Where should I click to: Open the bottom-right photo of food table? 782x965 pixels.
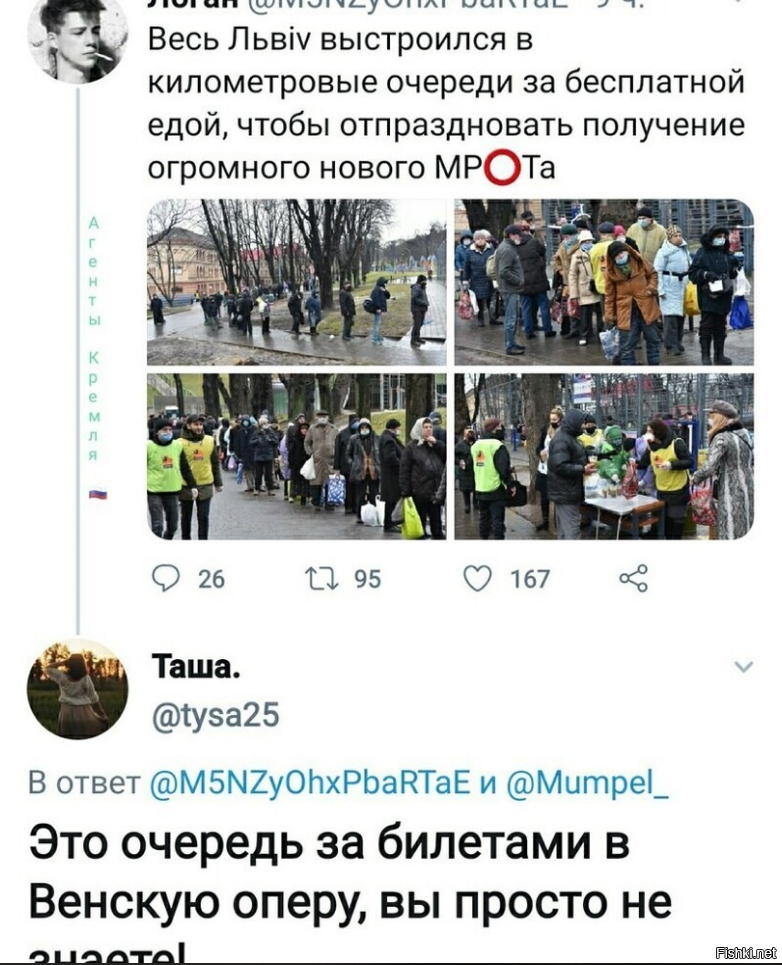[x=604, y=456]
